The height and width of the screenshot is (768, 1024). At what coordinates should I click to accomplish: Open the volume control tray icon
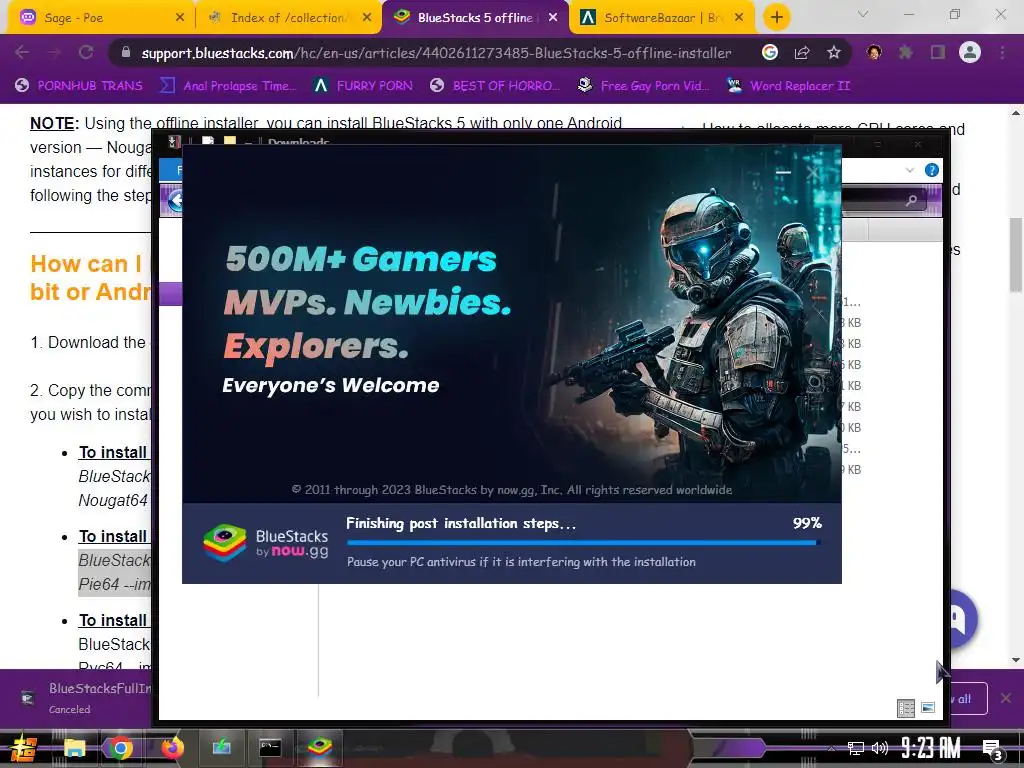[x=880, y=748]
